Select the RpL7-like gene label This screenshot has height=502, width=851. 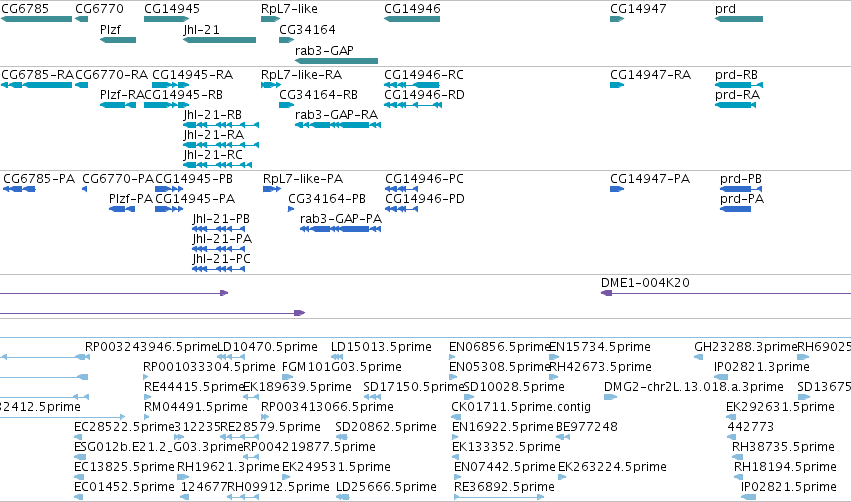pos(289,9)
